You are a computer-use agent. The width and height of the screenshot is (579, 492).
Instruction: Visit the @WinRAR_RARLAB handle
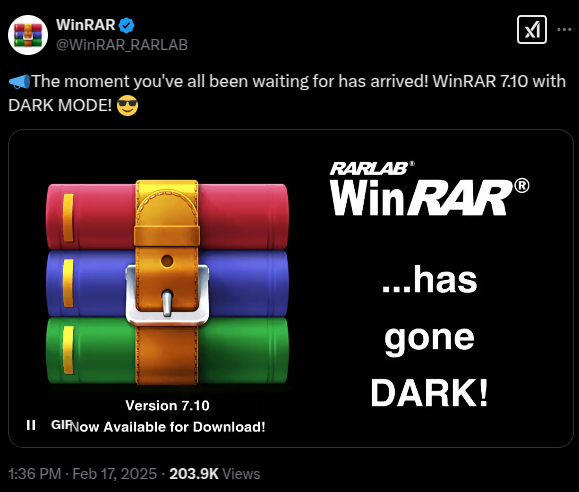[122, 45]
